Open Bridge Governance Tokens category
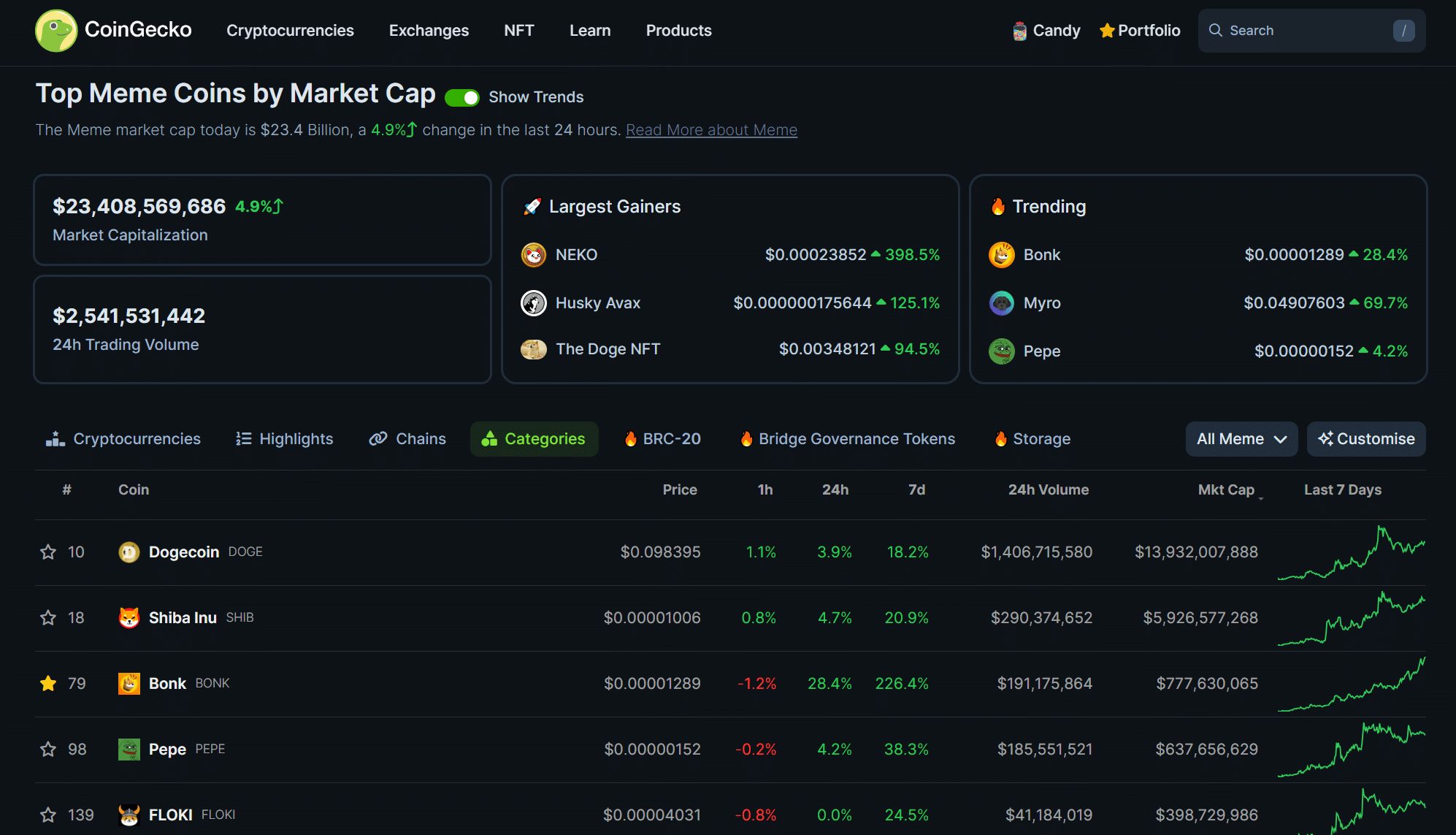Image resolution: width=1456 pixels, height=835 pixels. [x=848, y=439]
